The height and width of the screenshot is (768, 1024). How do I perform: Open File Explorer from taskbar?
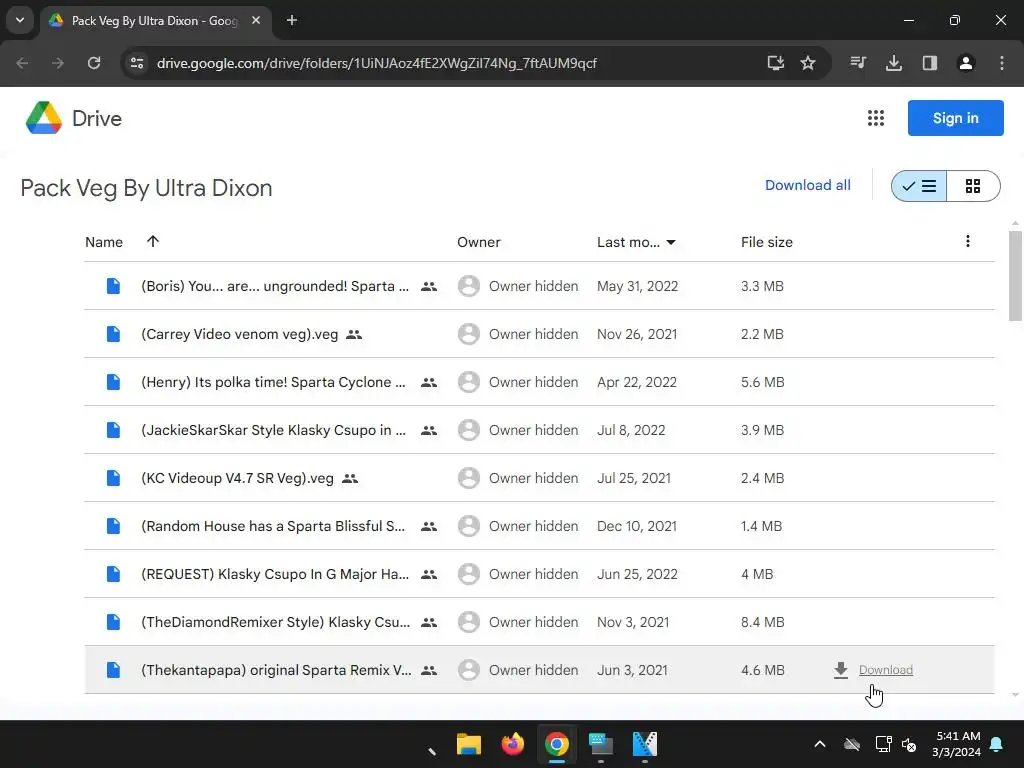click(x=469, y=744)
